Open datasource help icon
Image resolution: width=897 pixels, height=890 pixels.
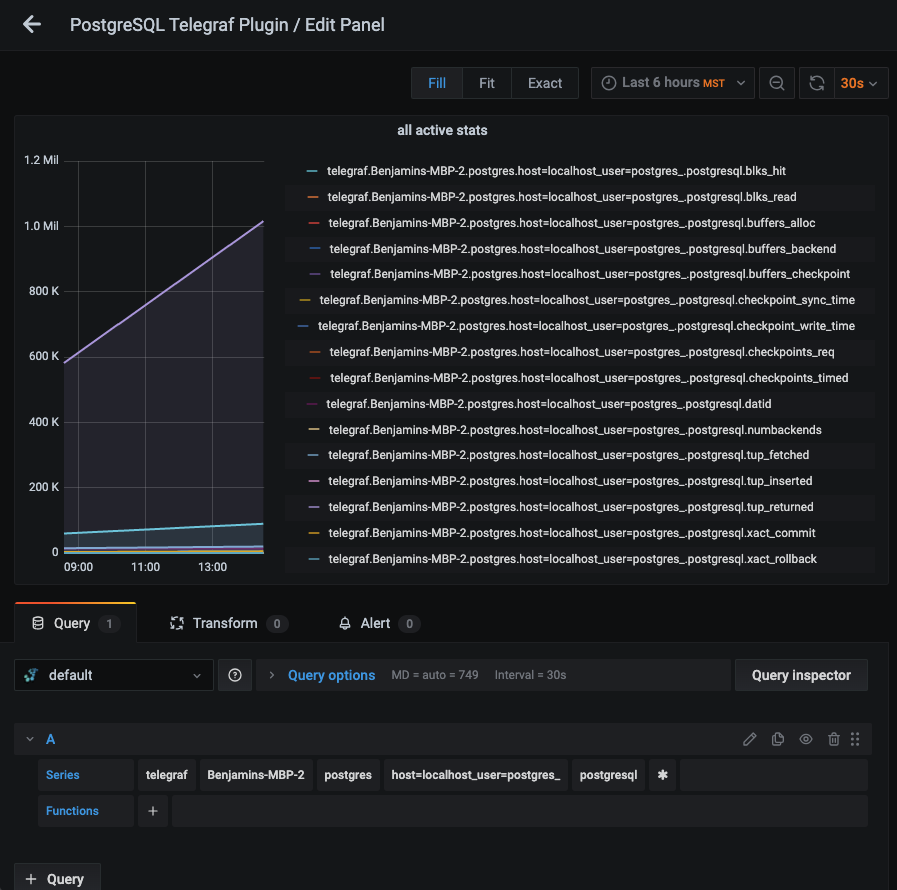click(x=235, y=675)
